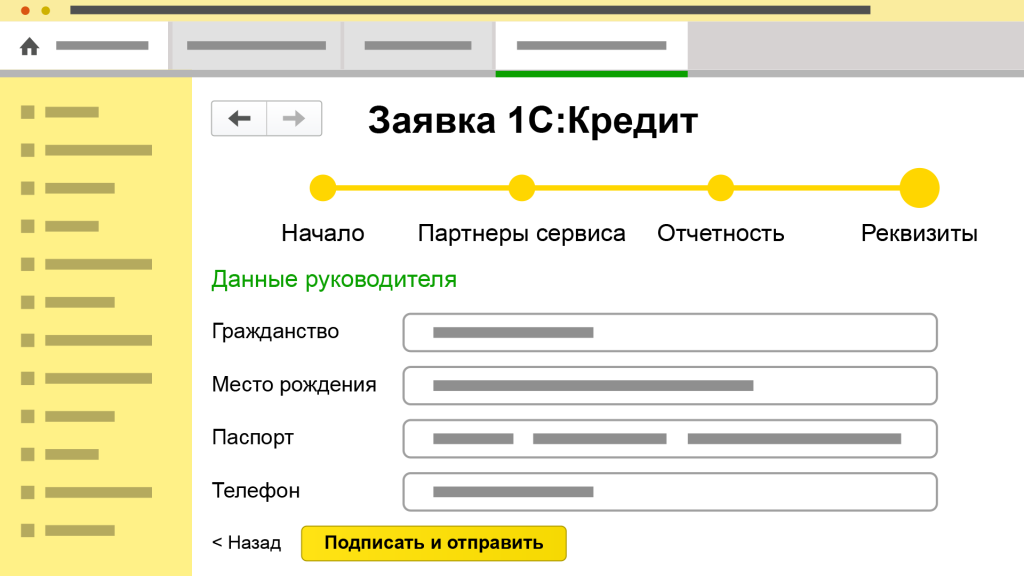
Task: Click the dark title bar at the top of the window
Action: [470, 10]
